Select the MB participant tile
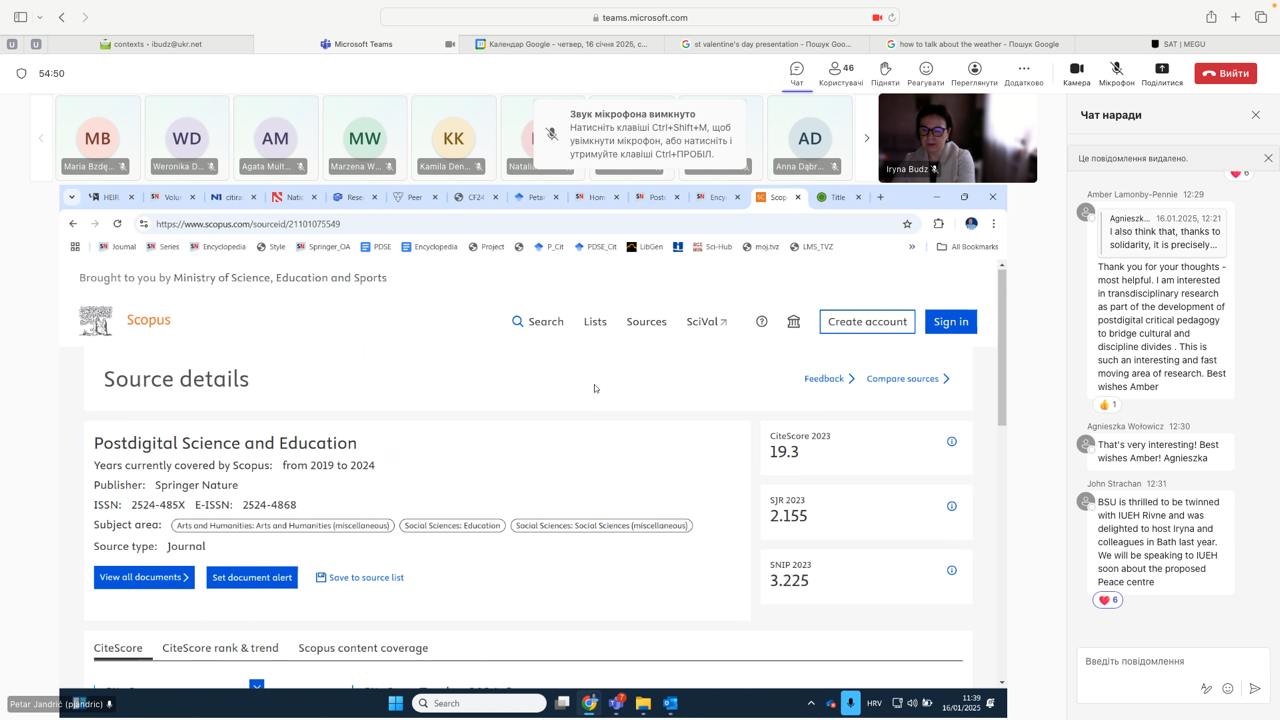The height and width of the screenshot is (720, 1280). 98,138
